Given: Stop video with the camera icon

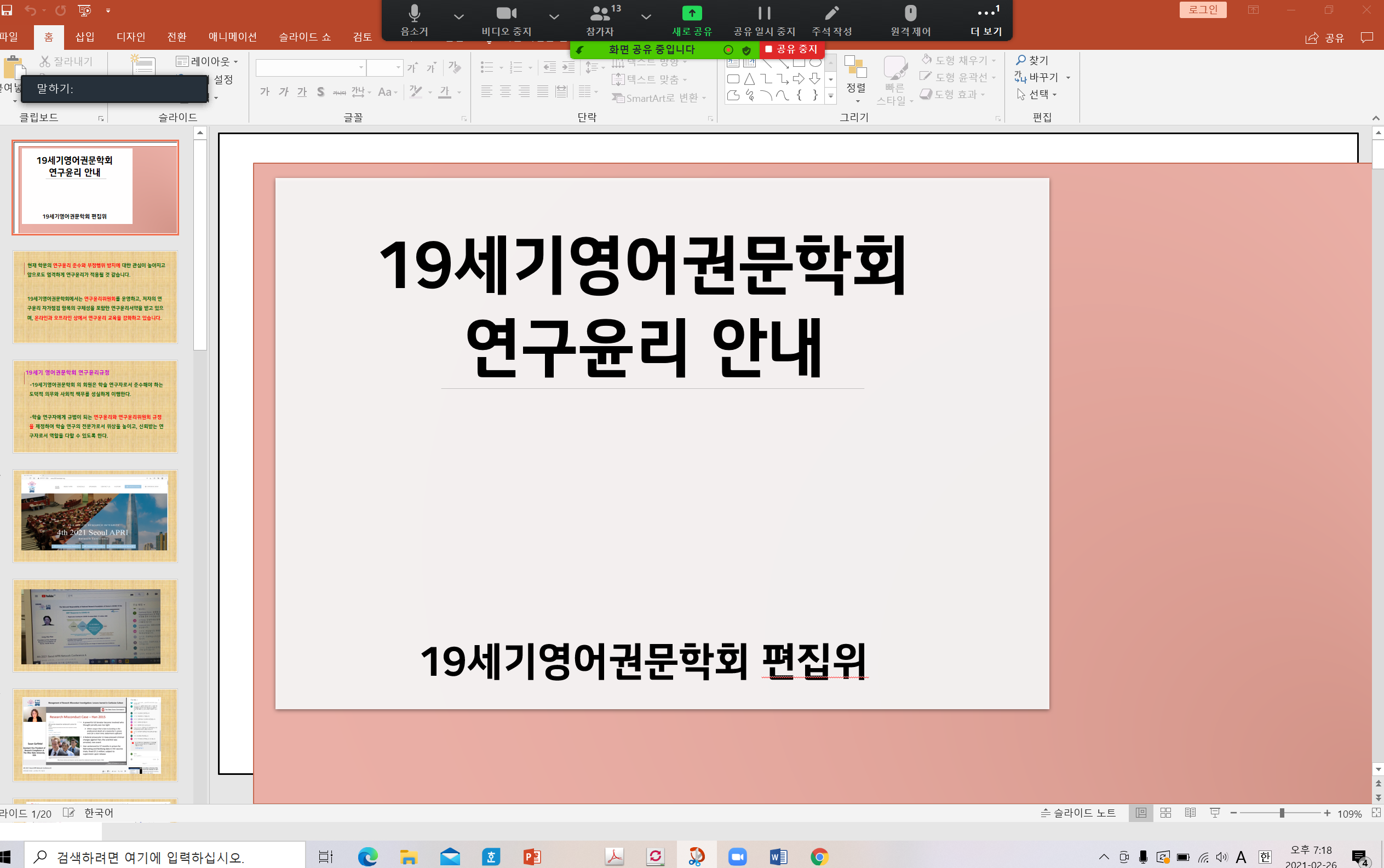Looking at the screenshot, I should tap(506, 14).
